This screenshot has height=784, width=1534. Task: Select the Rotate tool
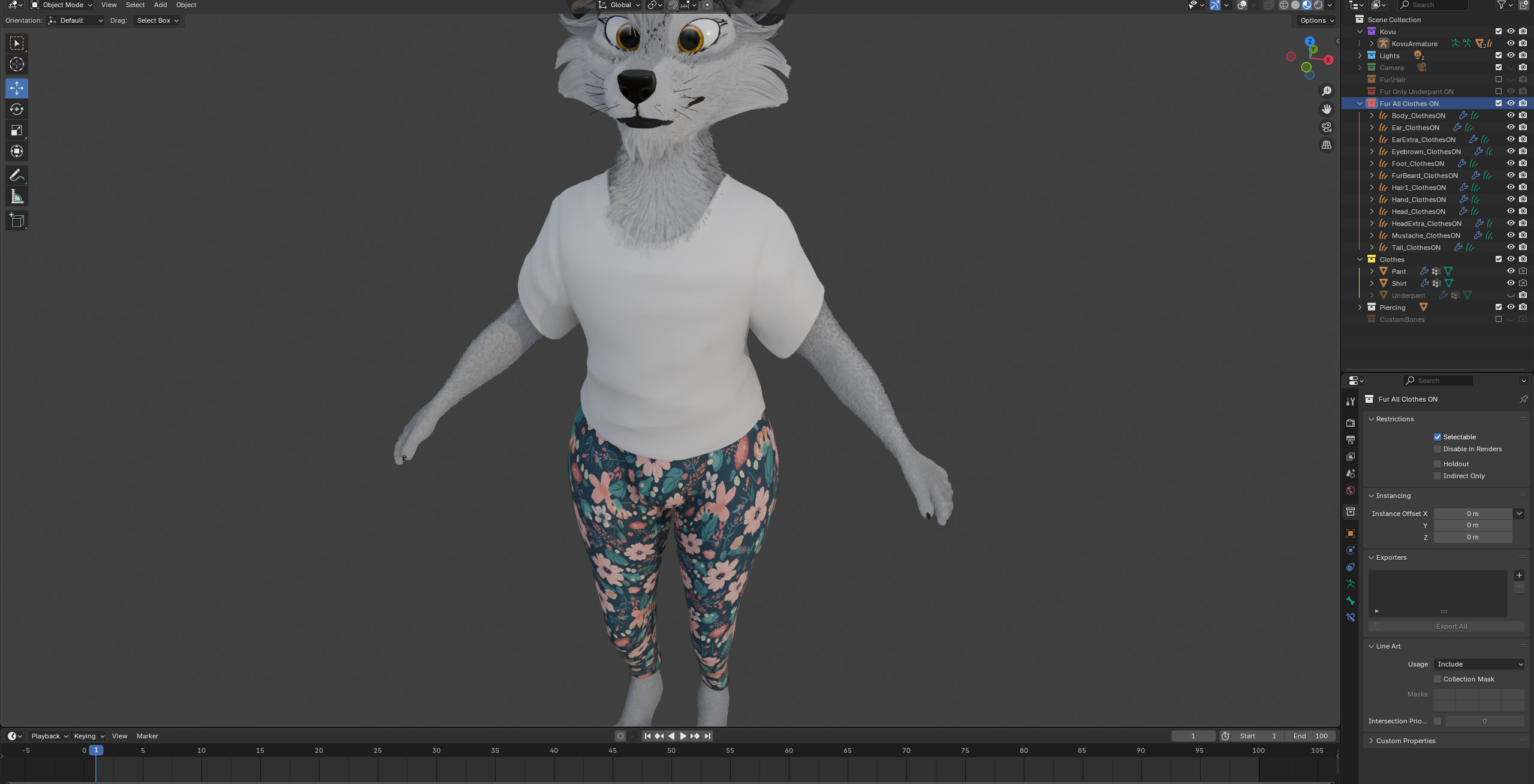tap(17, 109)
